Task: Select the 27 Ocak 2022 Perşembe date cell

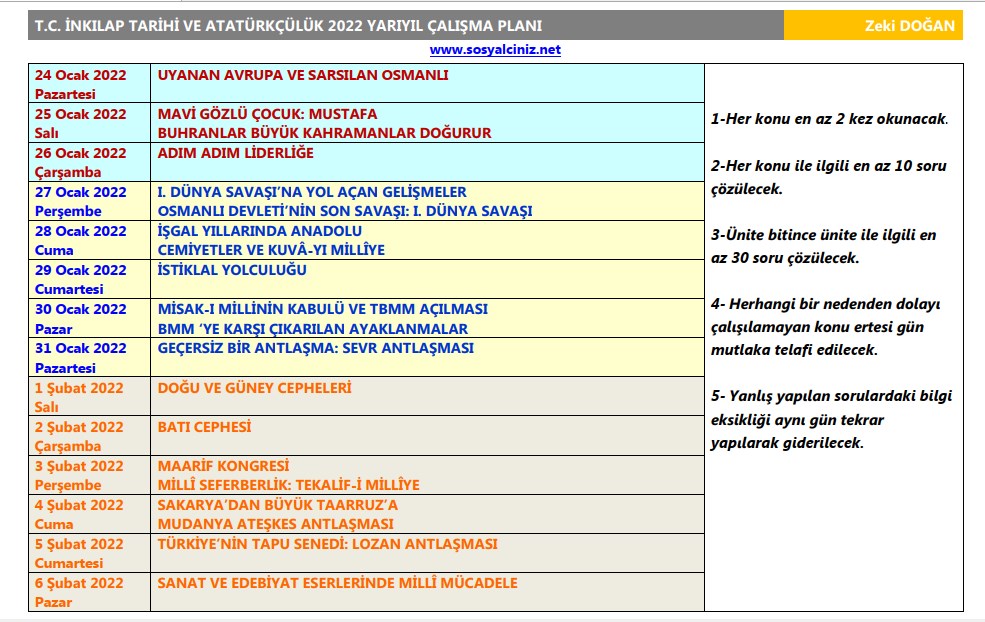Action: click(88, 201)
